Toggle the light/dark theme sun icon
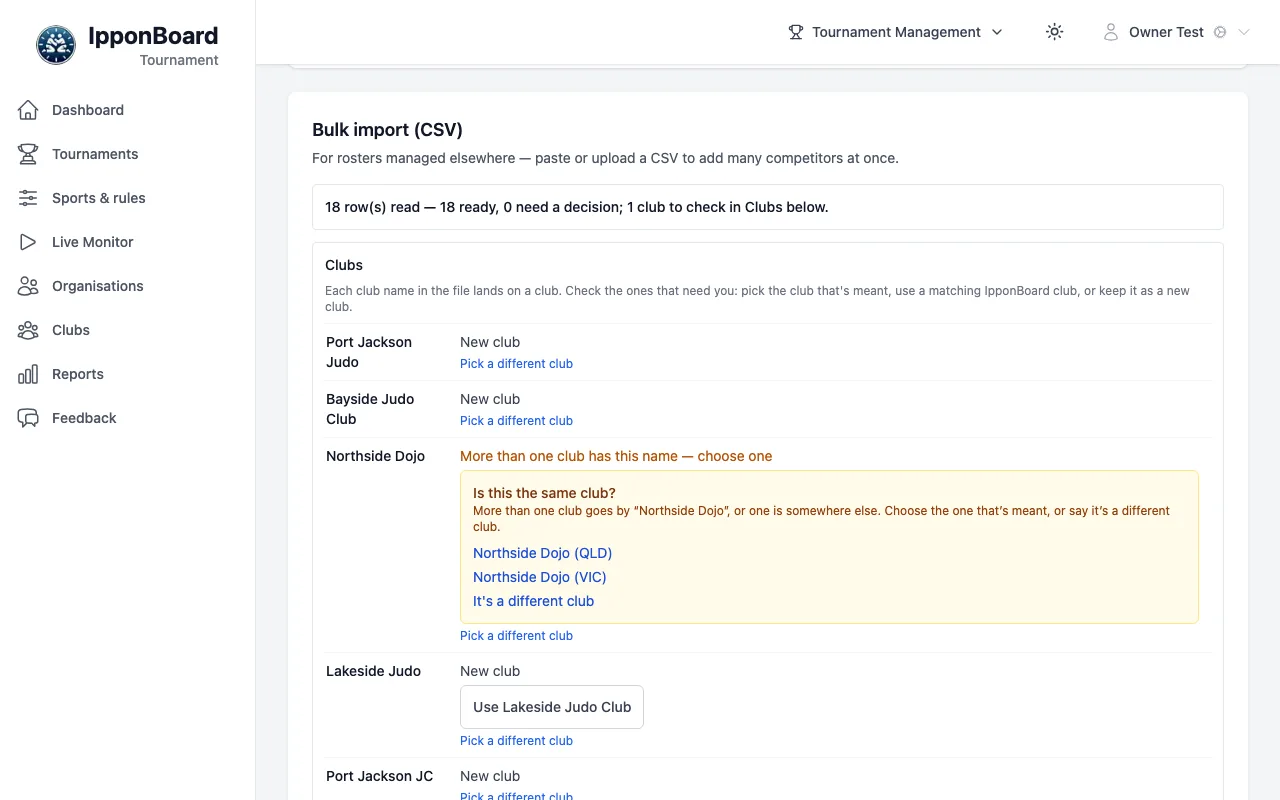This screenshot has height=800, width=1280. (x=1054, y=32)
